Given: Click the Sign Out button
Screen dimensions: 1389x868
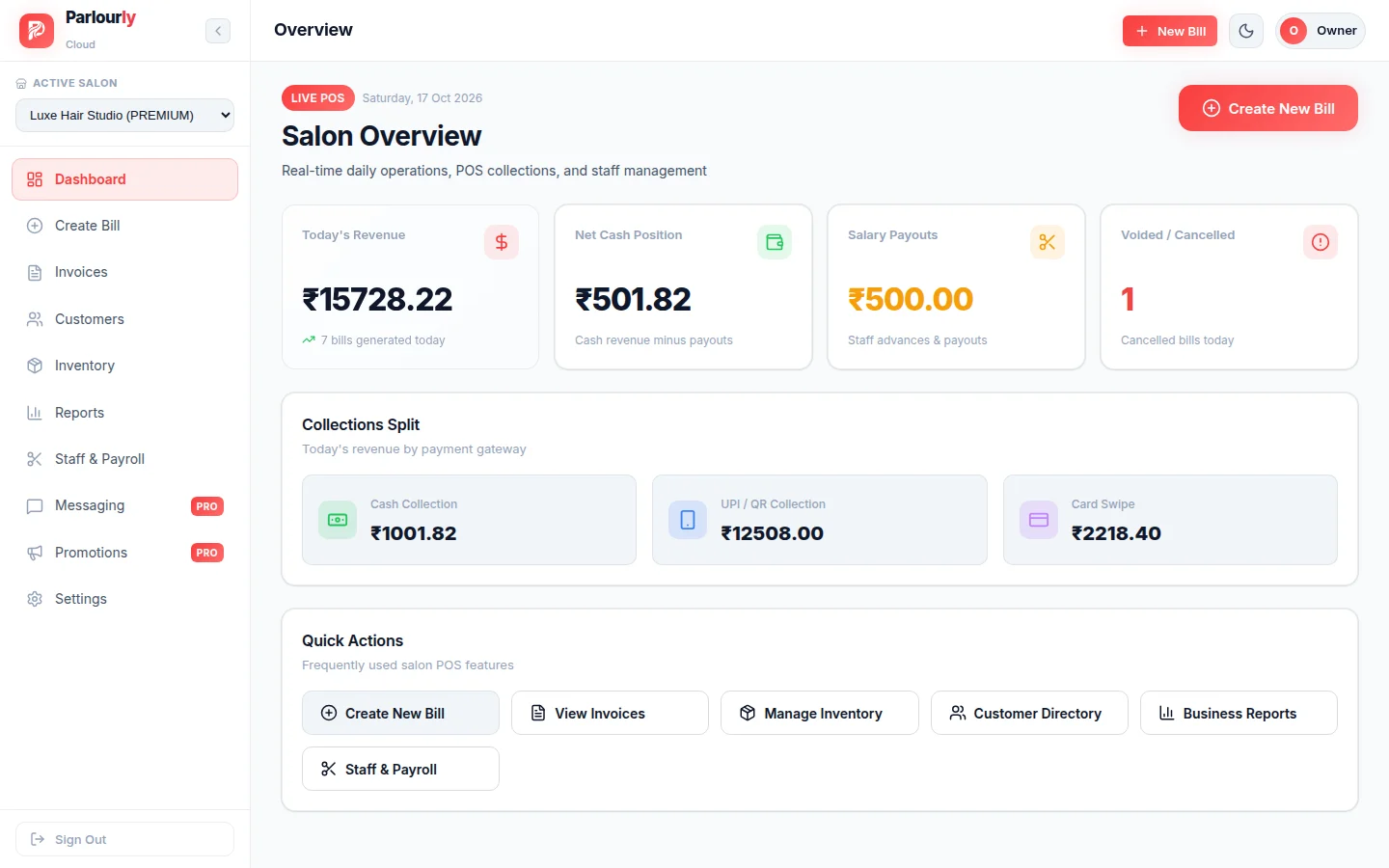Looking at the screenshot, I should point(124,839).
